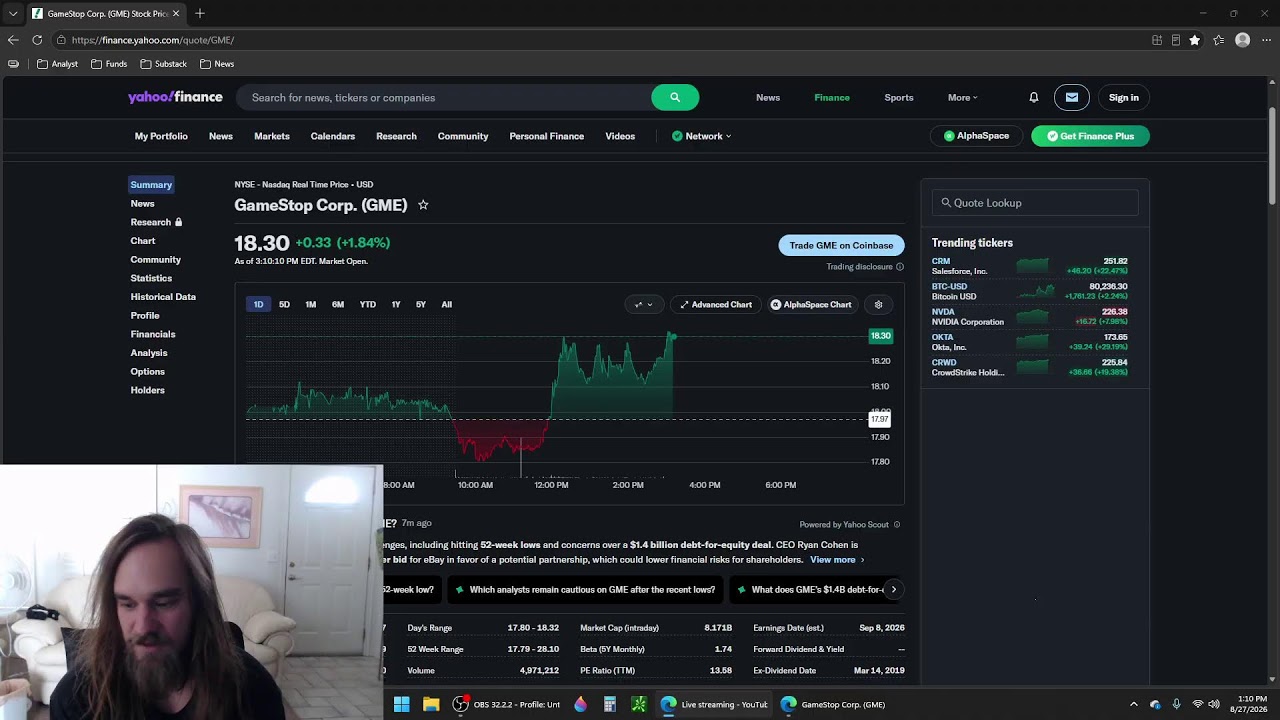Viewport: 1280px width, 720px height.
Task: Open the Financials section in sidebar
Action: pyautogui.click(x=153, y=334)
